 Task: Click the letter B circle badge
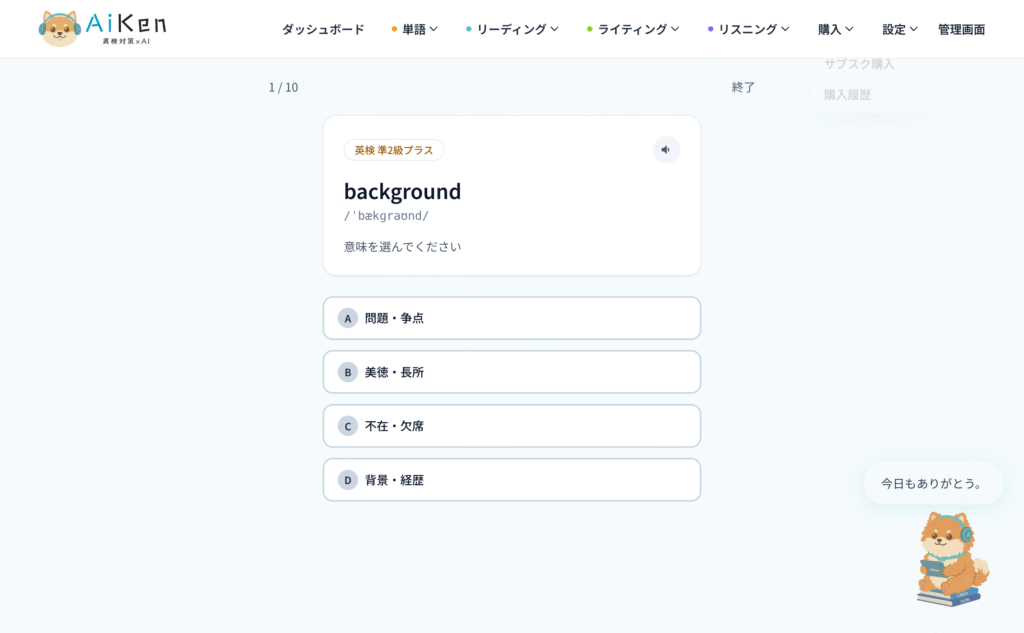347,372
